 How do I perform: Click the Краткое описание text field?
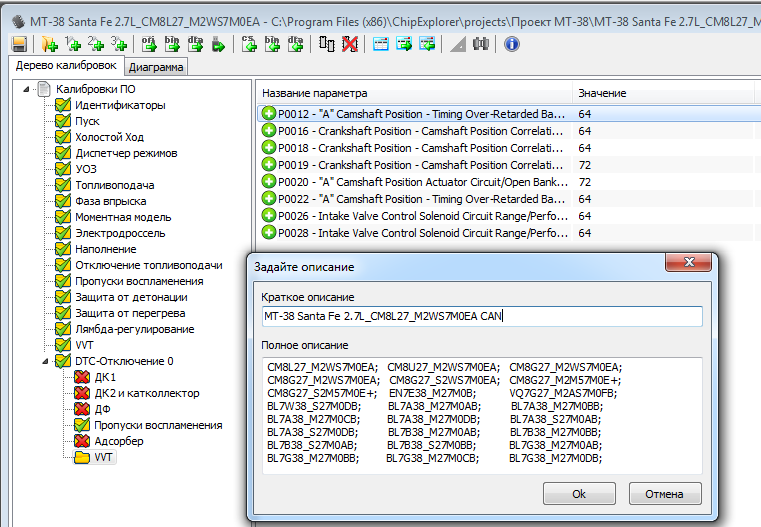point(481,316)
